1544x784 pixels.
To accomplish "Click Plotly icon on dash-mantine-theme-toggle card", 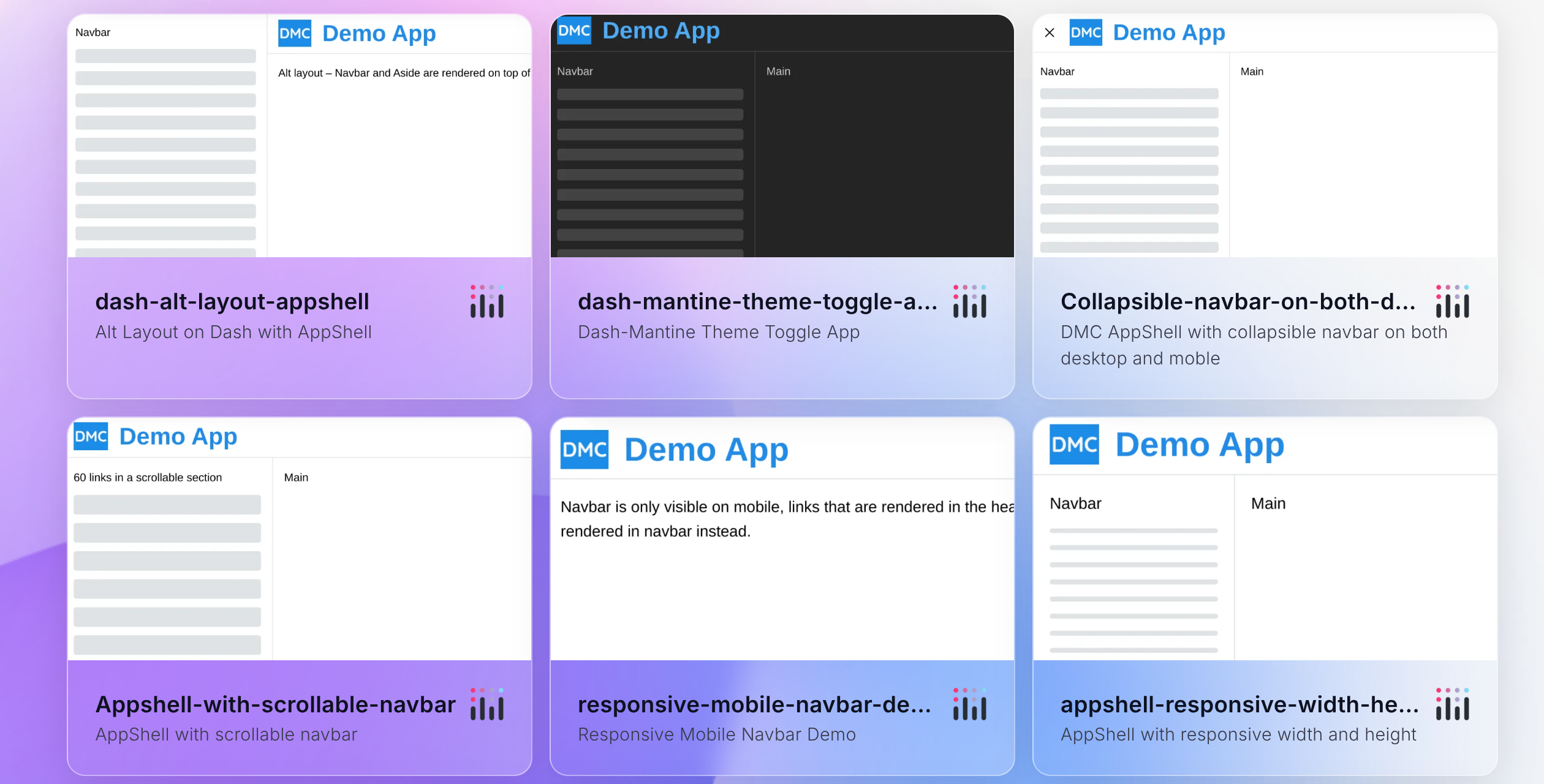I will pos(970,301).
